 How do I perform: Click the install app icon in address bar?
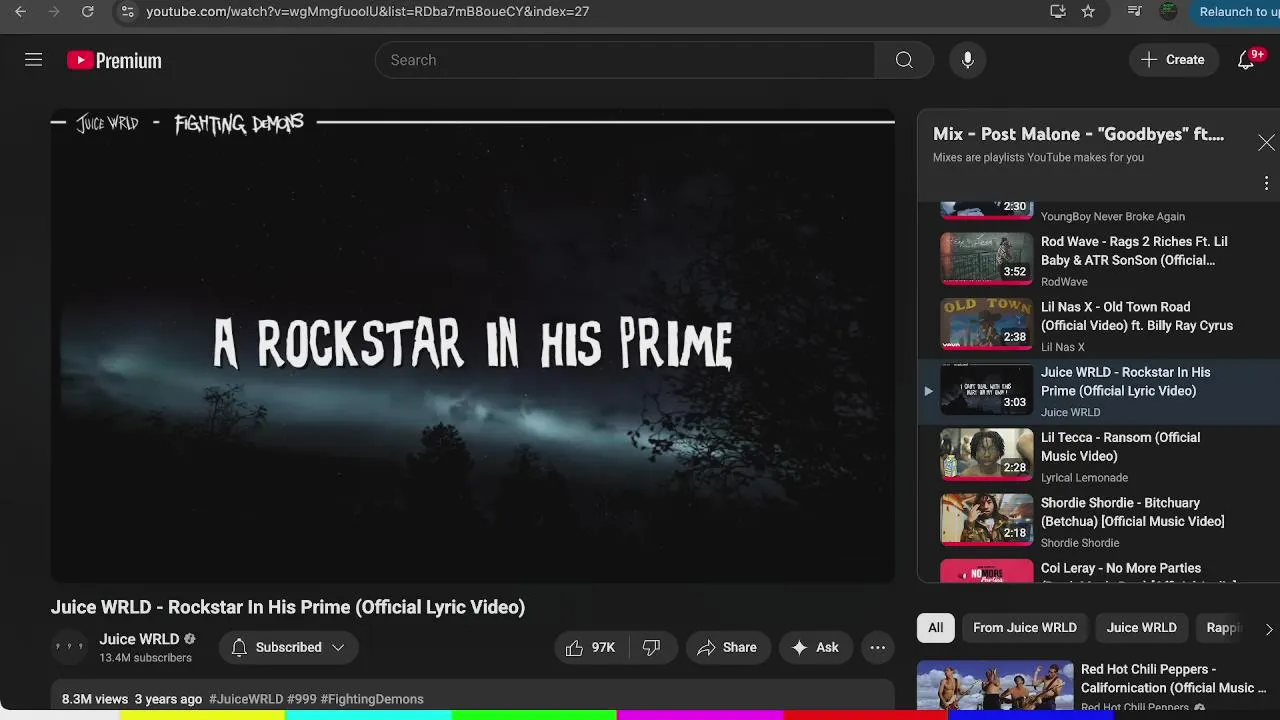click(x=1058, y=12)
